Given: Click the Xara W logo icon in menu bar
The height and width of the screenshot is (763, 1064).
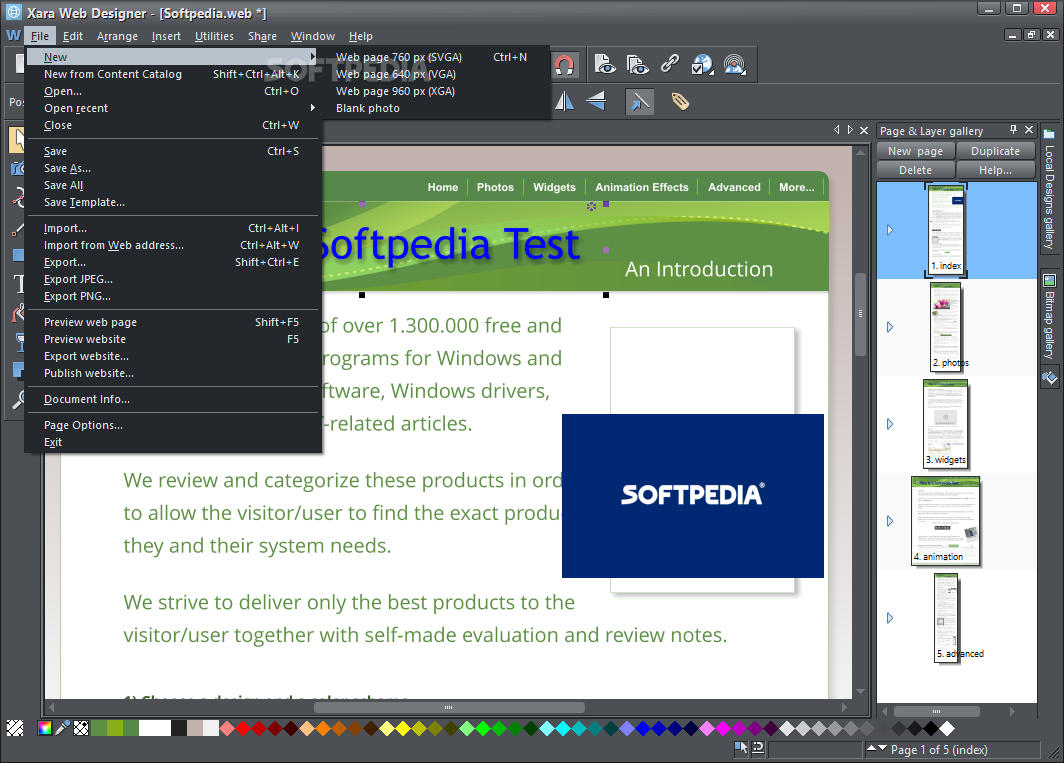Looking at the screenshot, I should pos(14,35).
